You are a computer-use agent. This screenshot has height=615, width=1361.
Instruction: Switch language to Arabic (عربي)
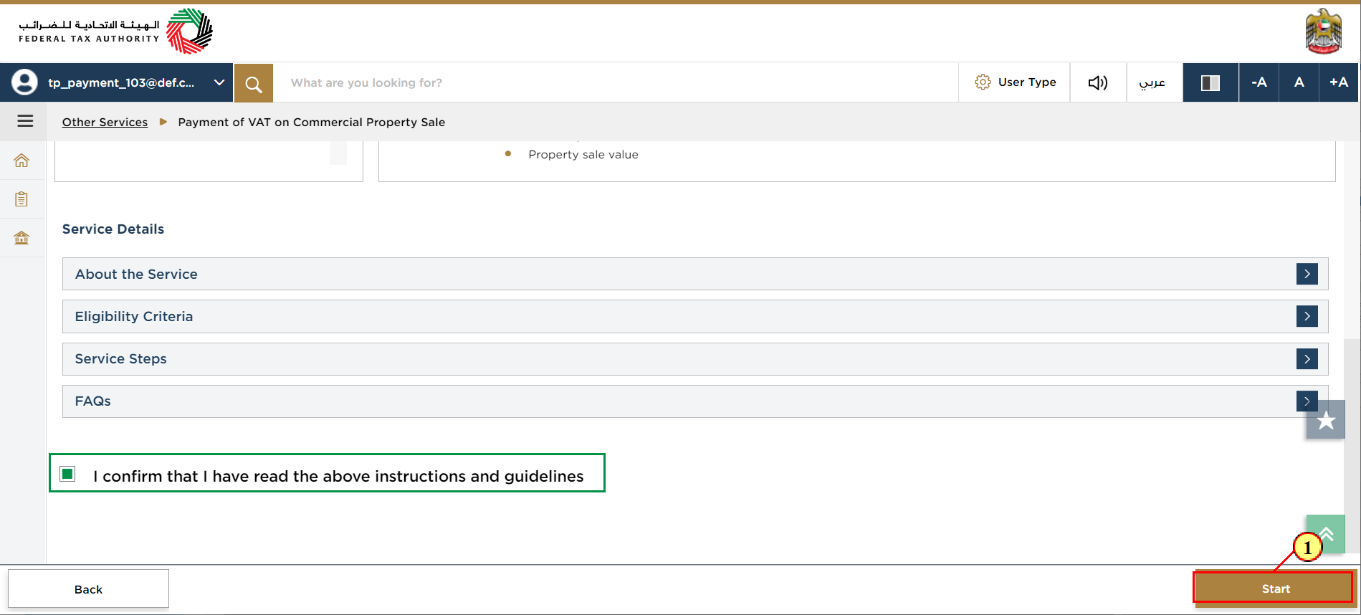click(1154, 83)
